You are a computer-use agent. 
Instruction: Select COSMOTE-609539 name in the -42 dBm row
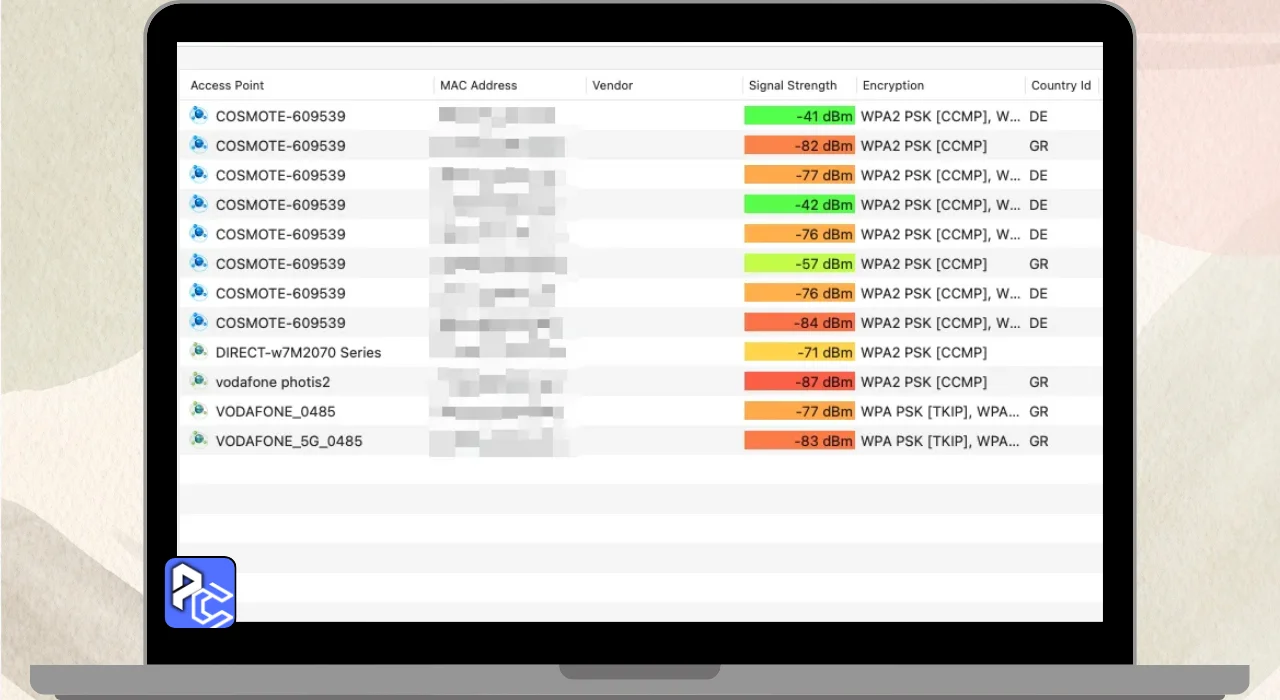[x=280, y=205]
